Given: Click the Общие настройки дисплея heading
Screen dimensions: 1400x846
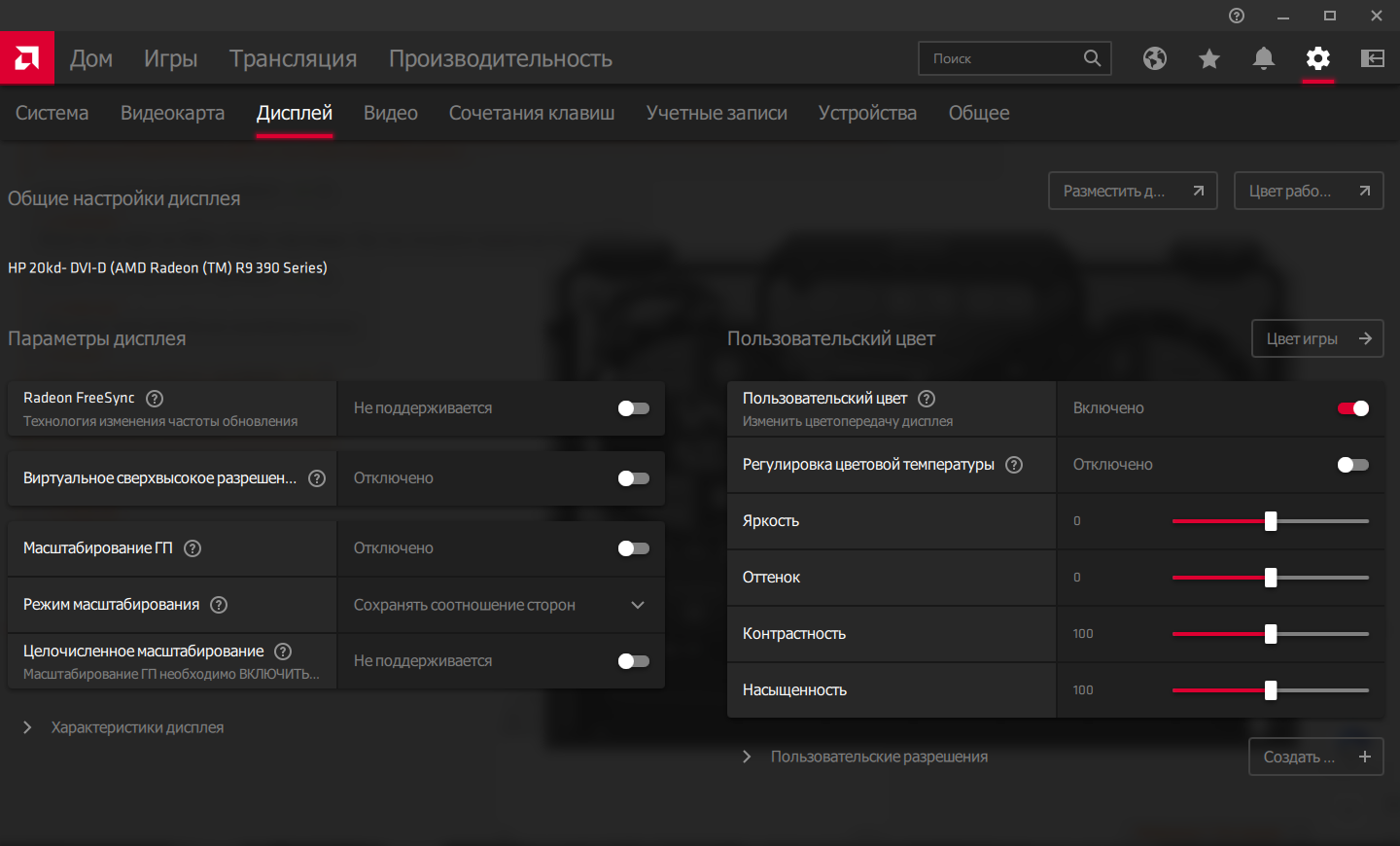Looking at the screenshot, I should tap(124, 198).
